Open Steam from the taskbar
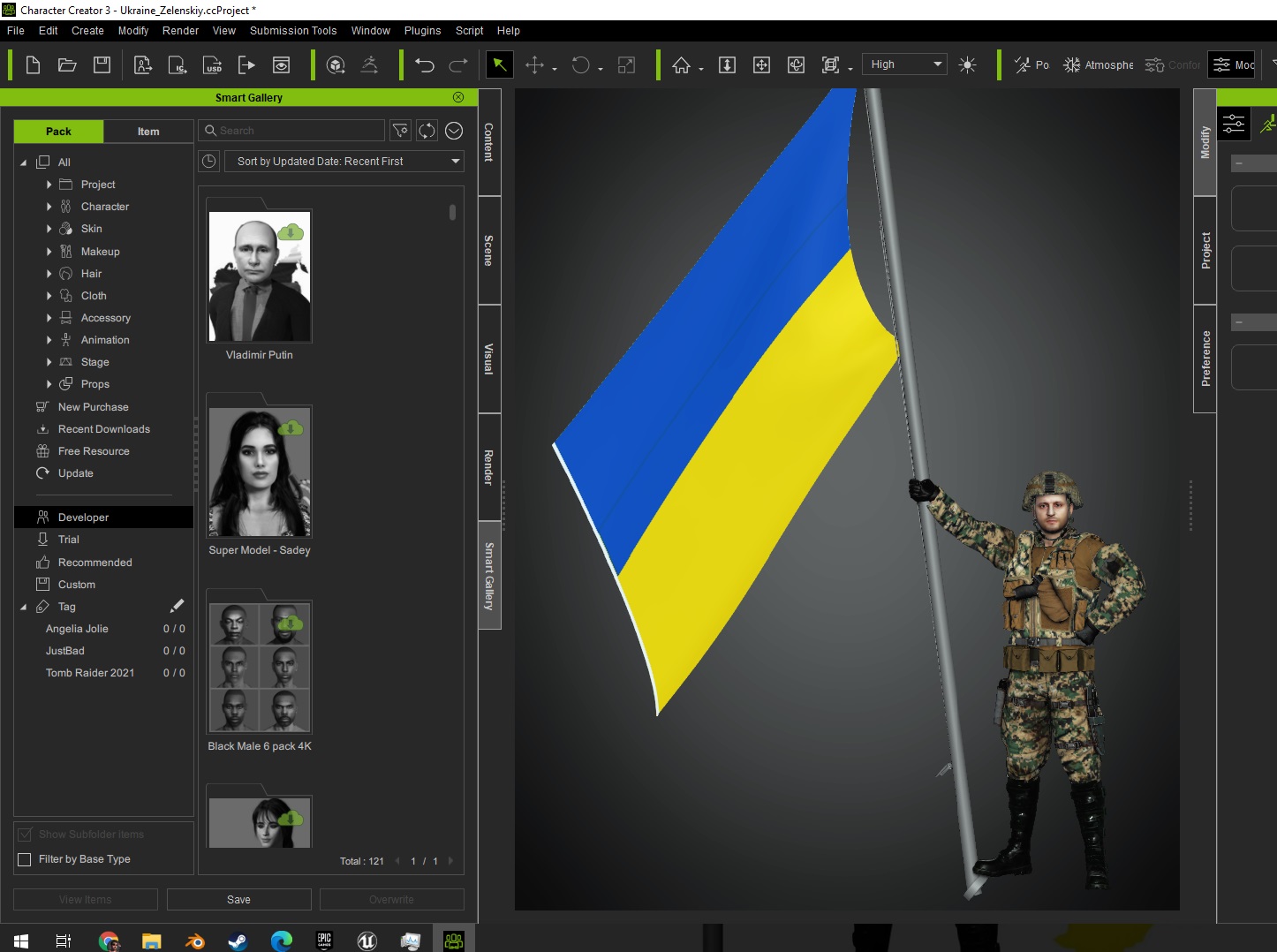 pyautogui.click(x=238, y=941)
